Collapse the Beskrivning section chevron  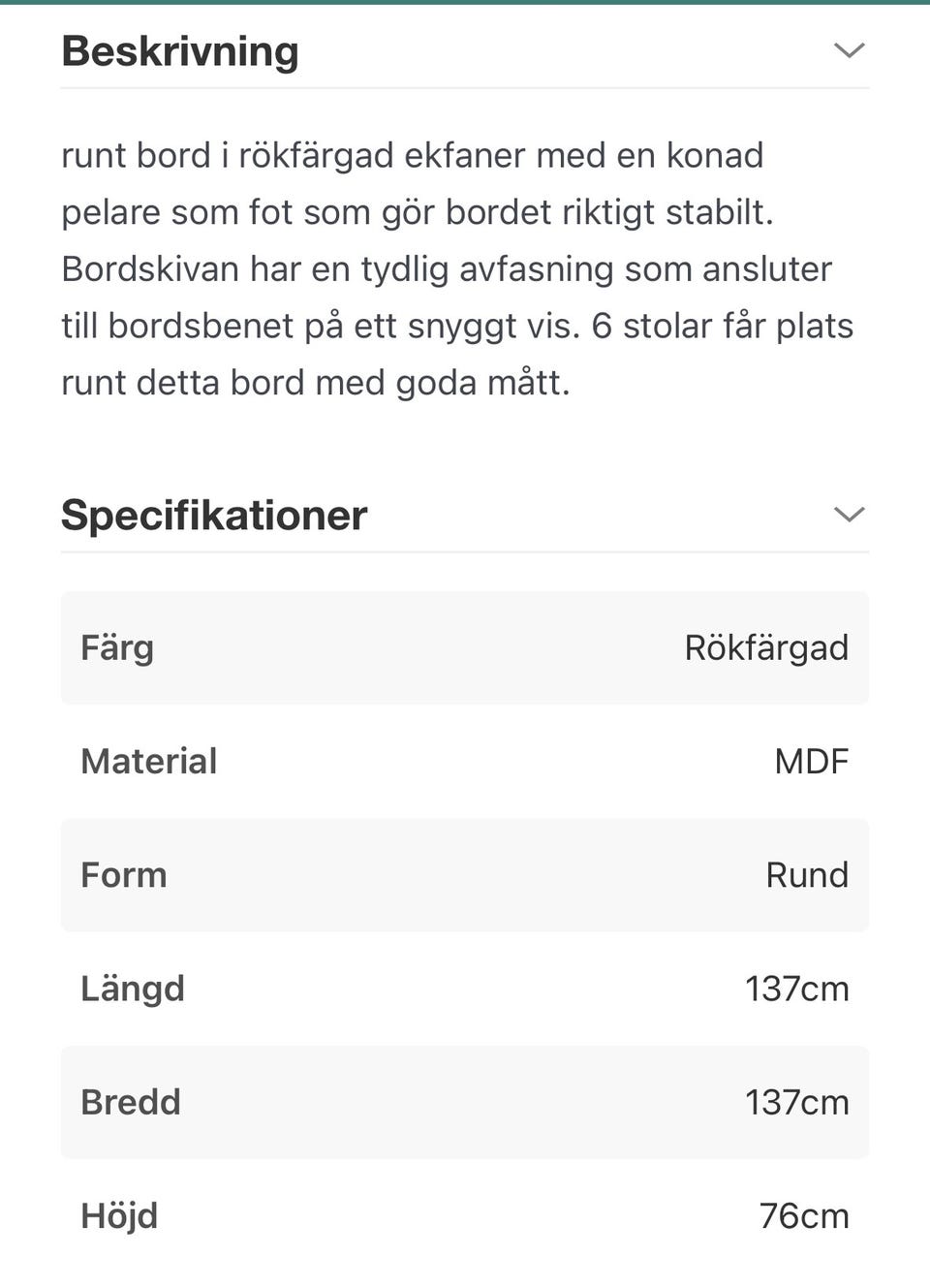(x=849, y=50)
